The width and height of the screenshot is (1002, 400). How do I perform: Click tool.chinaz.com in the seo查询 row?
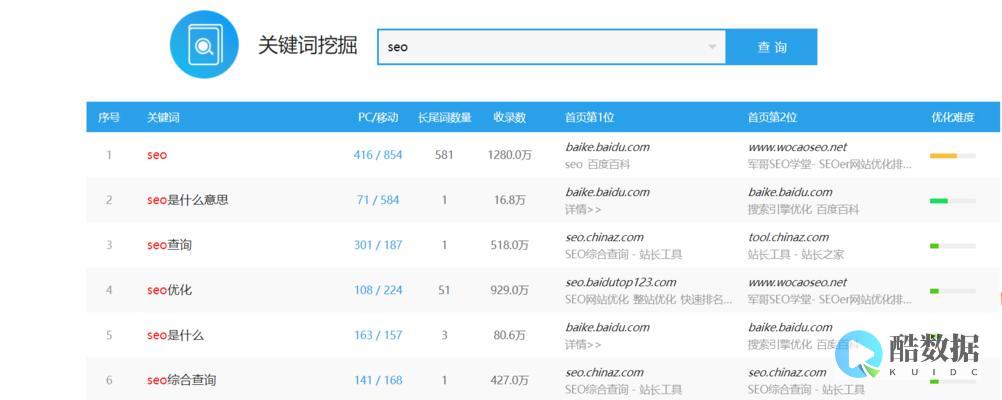click(788, 237)
